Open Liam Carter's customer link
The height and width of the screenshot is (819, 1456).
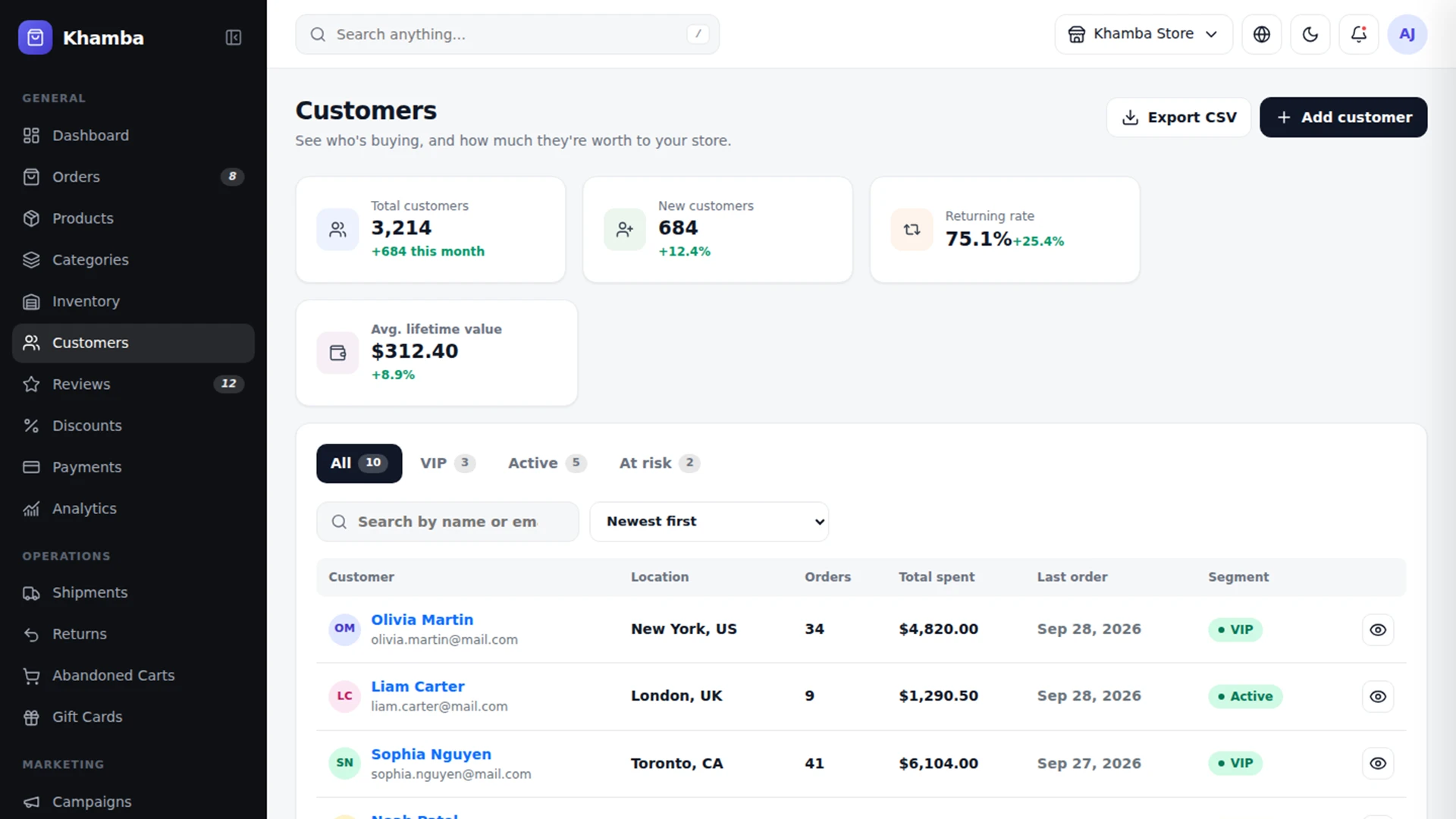[x=417, y=686]
